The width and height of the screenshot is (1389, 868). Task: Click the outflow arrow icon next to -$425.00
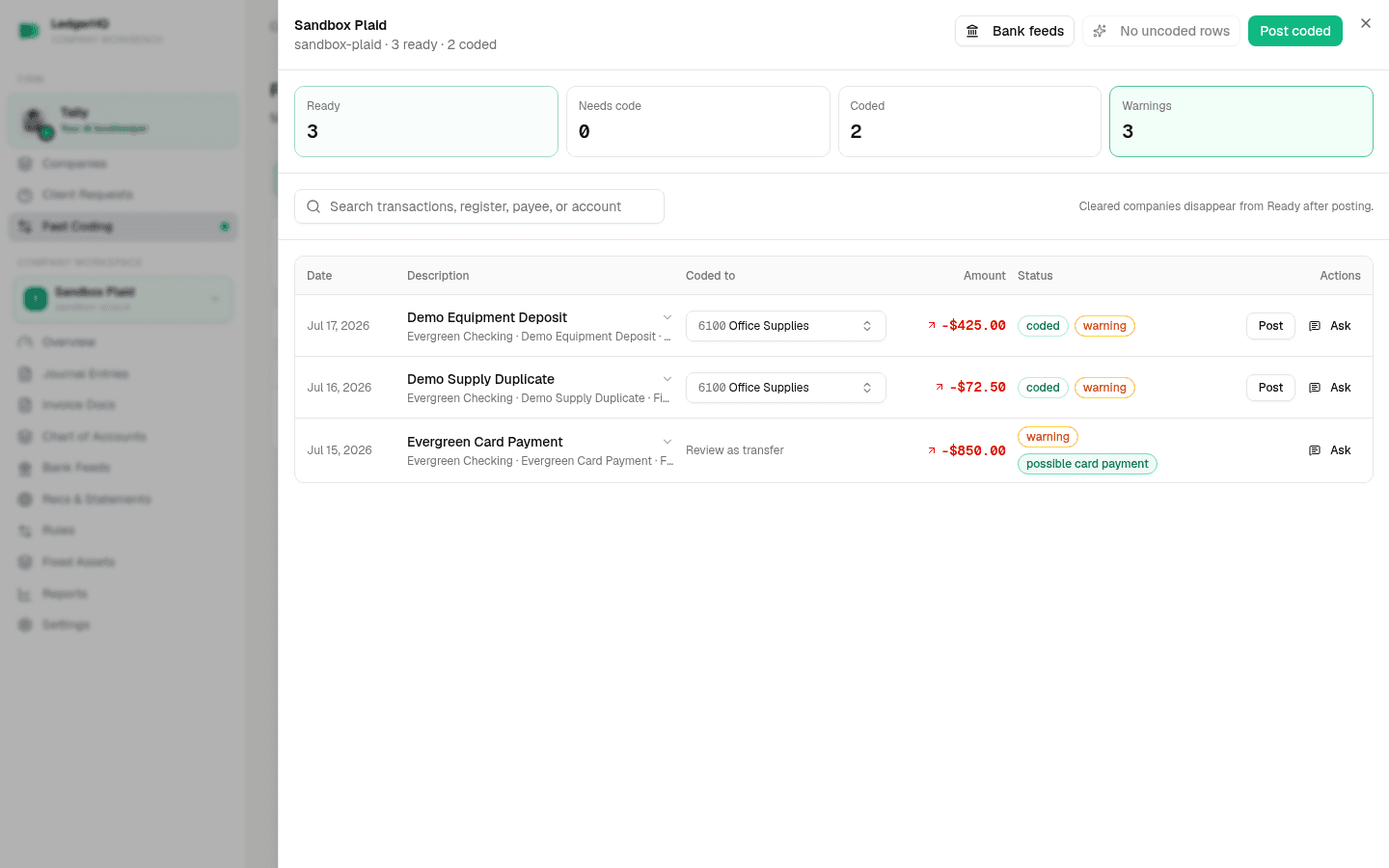pos(932,325)
